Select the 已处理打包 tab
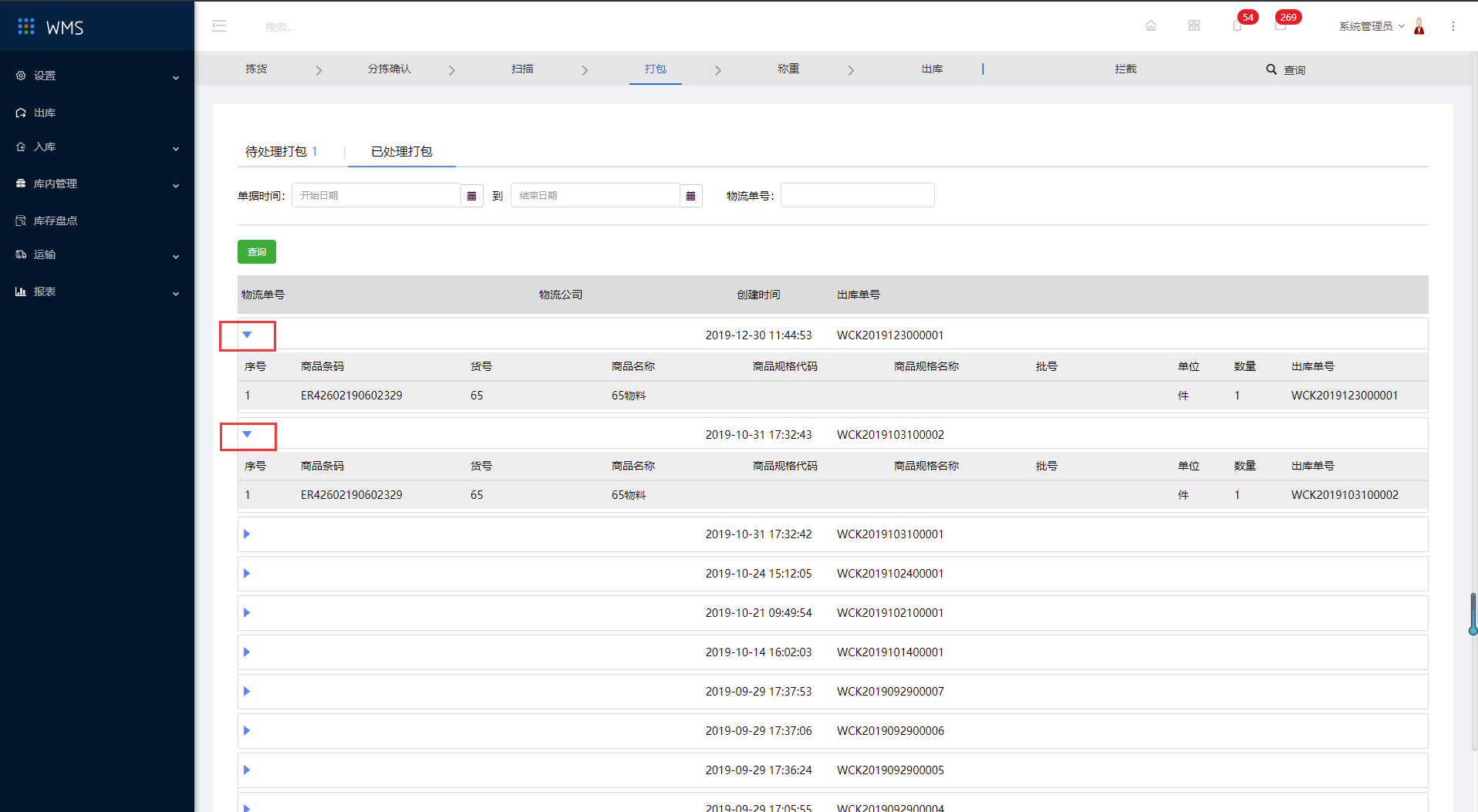The width and height of the screenshot is (1478, 812). [x=402, y=151]
